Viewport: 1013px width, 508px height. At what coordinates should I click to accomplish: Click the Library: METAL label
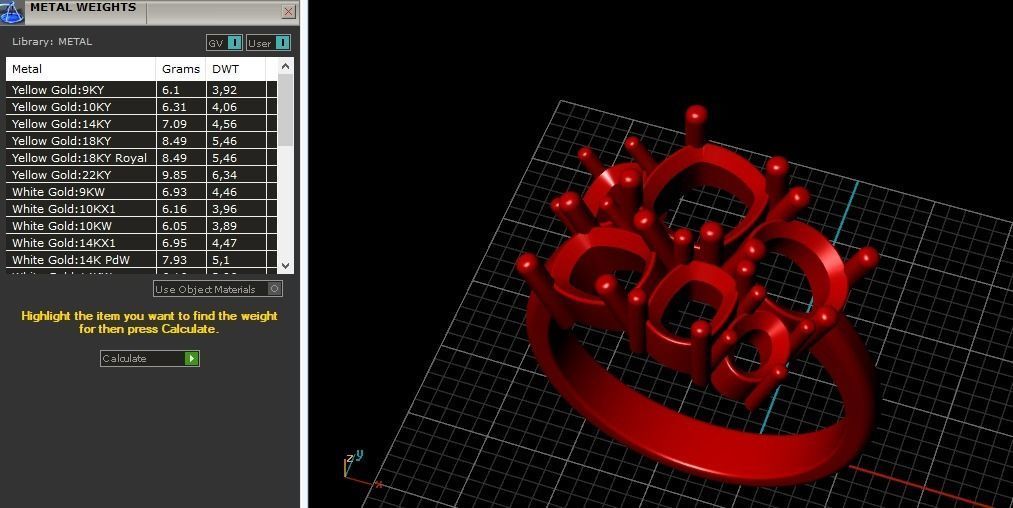52,41
